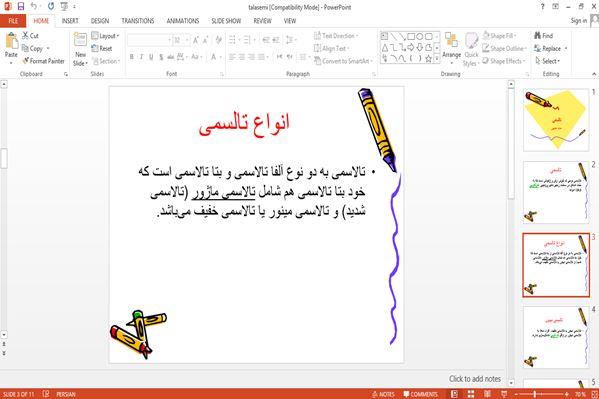Open the Quick Styles gallery
The image size is (599, 399).
471,50
